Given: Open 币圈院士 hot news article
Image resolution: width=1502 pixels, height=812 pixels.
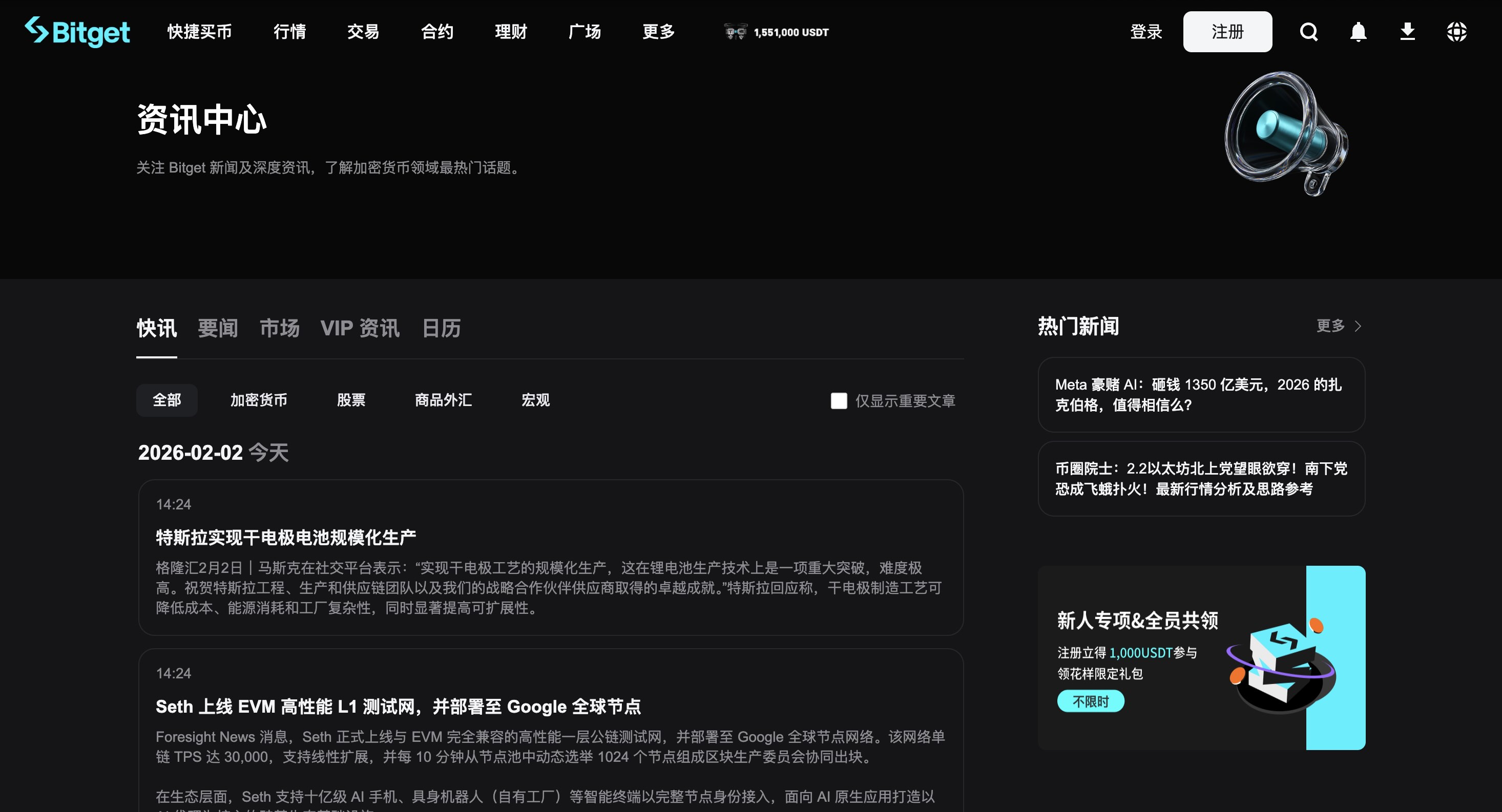Looking at the screenshot, I should 1201,479.
